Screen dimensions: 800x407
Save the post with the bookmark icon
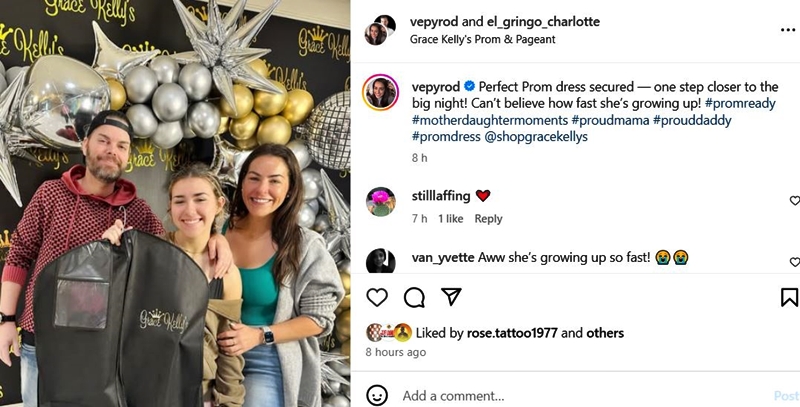coord(789,297)
